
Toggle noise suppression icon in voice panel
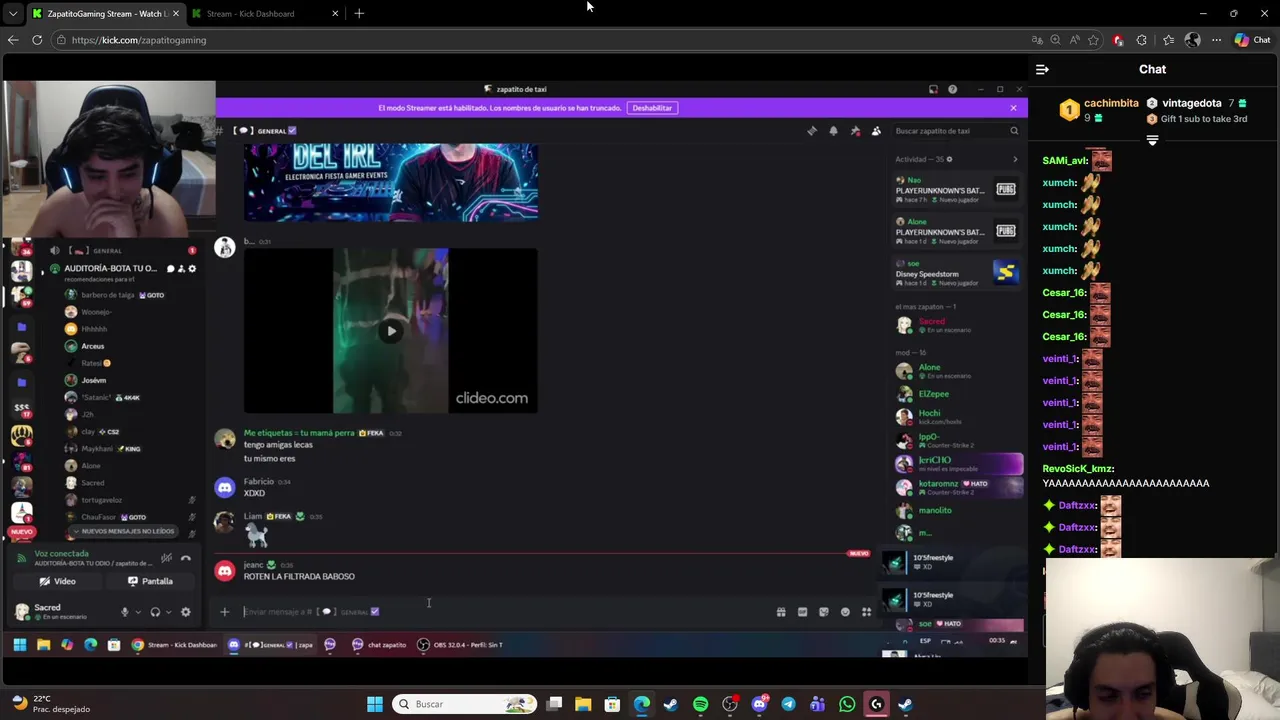(x=166, y=558)
